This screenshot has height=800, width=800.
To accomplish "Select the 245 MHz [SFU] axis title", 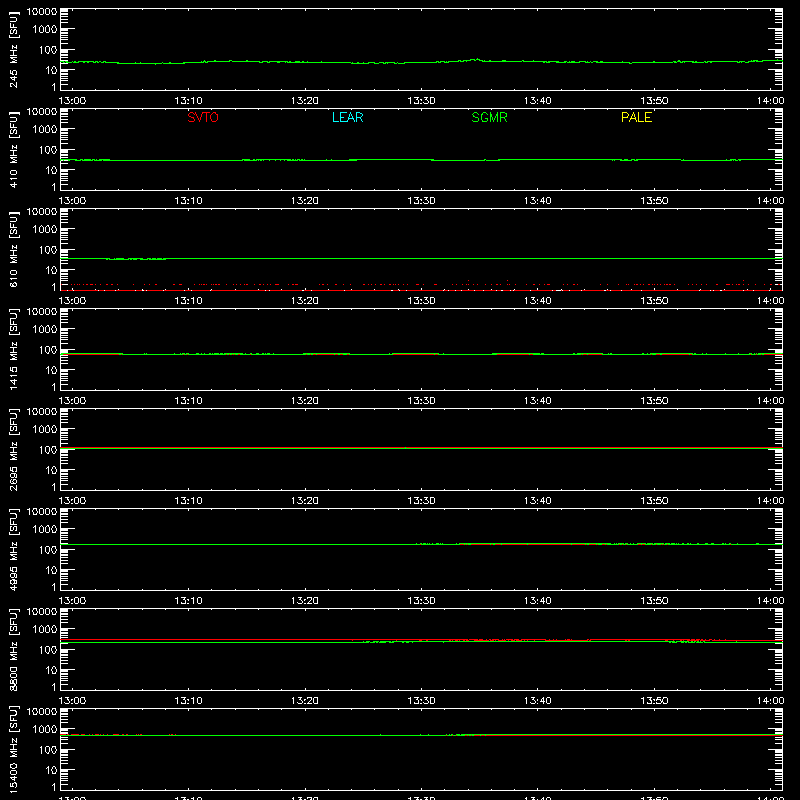I will pyautogui.click(x=14, y=49).
